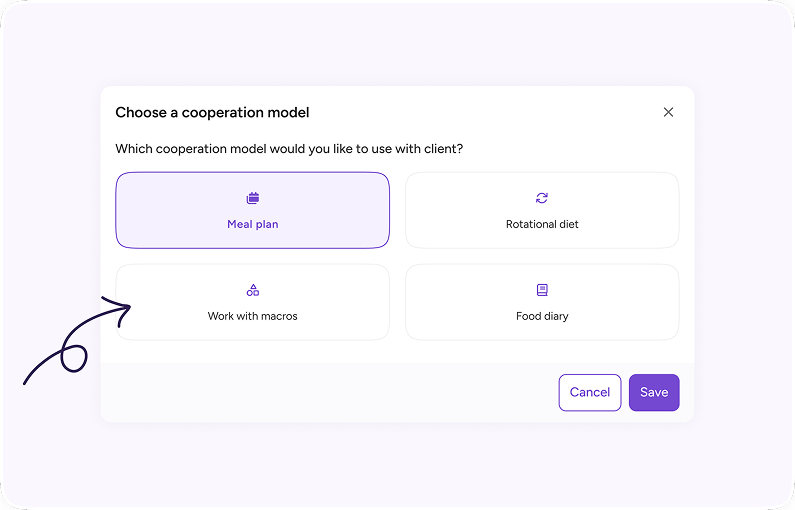
Task: Click the "Choose a cooperation model" dialog title
Action: click(x=212, y=113)
